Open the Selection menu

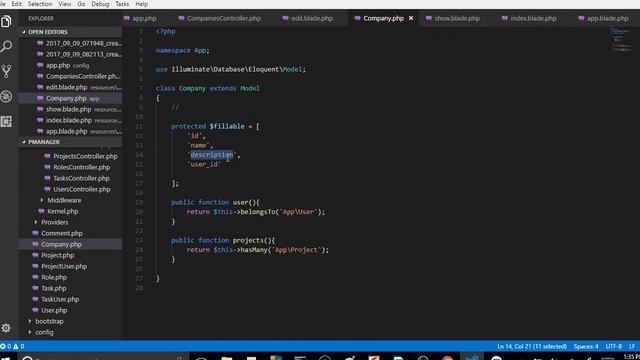[40, 4]
